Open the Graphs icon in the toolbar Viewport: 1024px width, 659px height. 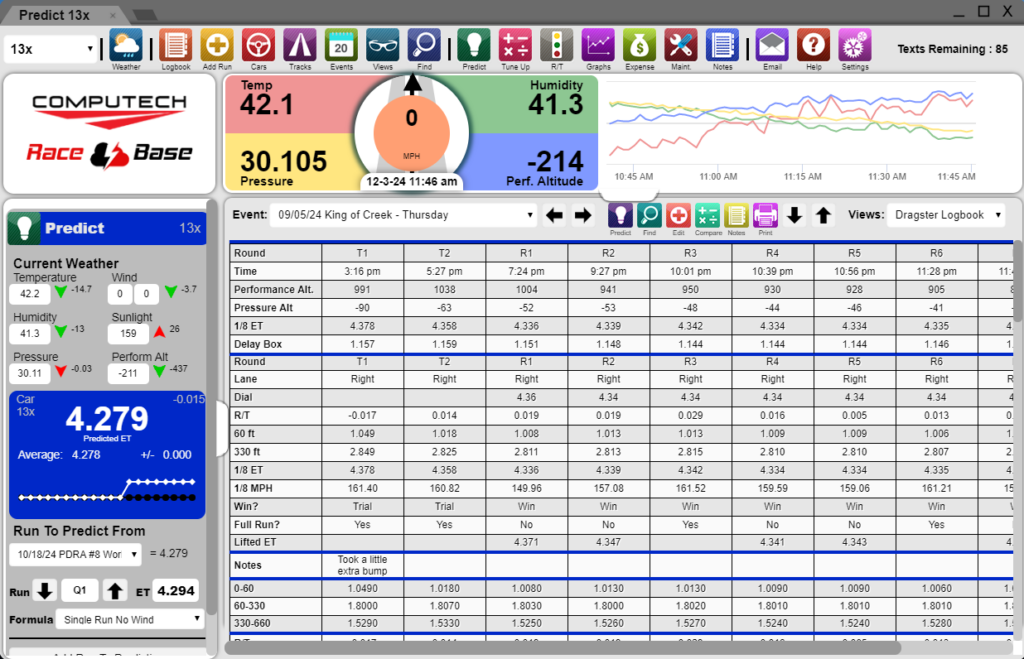[598, 46]
